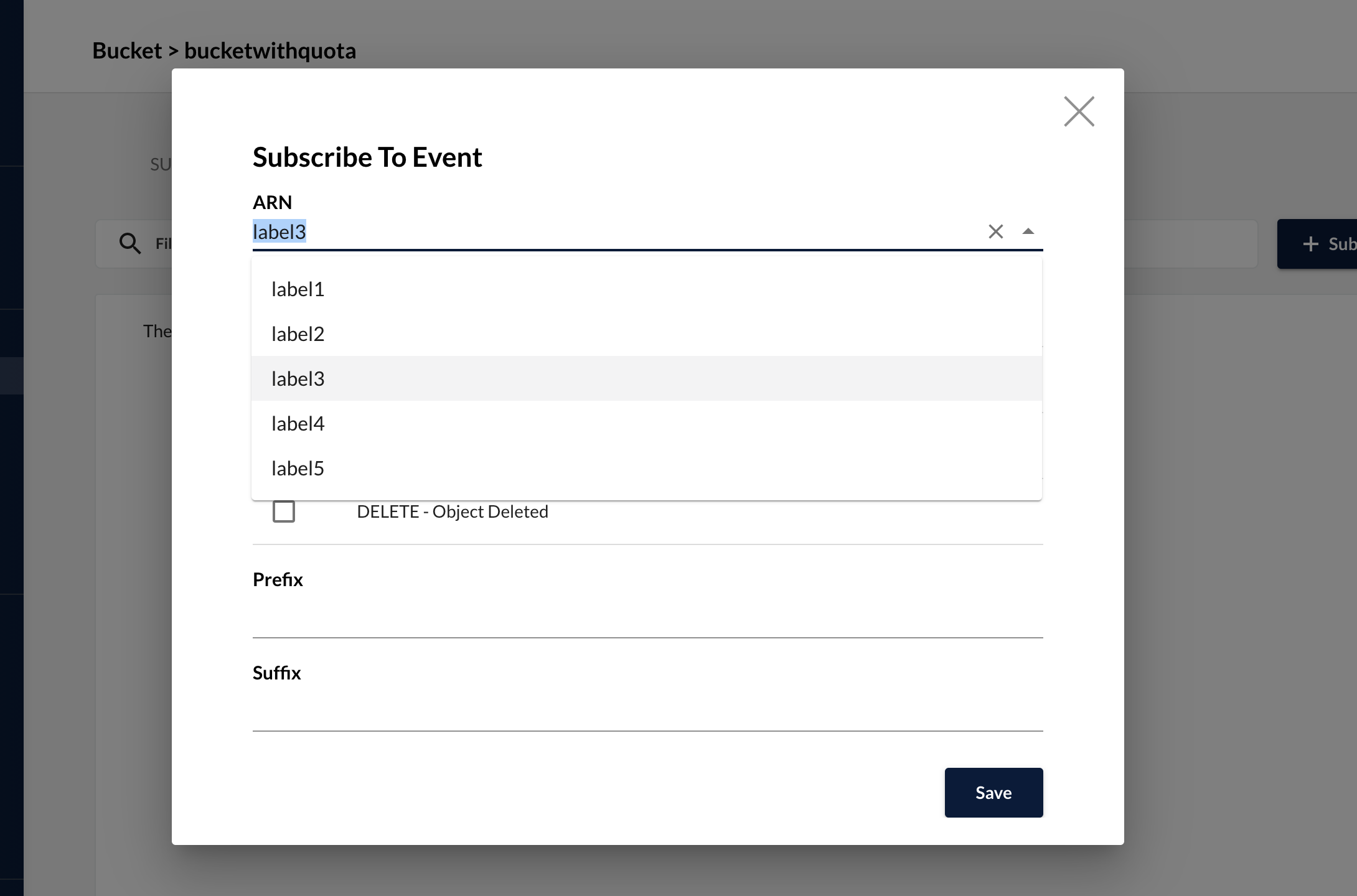Select label4 option
The height and width of the screenshot is (896, 1357).
coord(298,424)
